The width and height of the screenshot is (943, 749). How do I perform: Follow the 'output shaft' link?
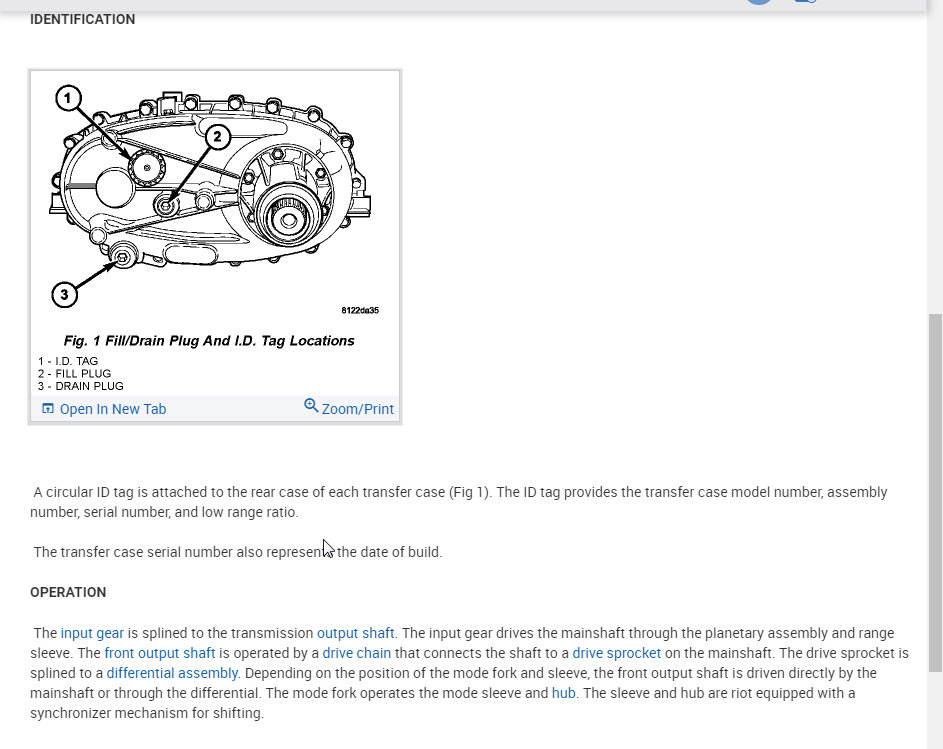tap(355, 633)
